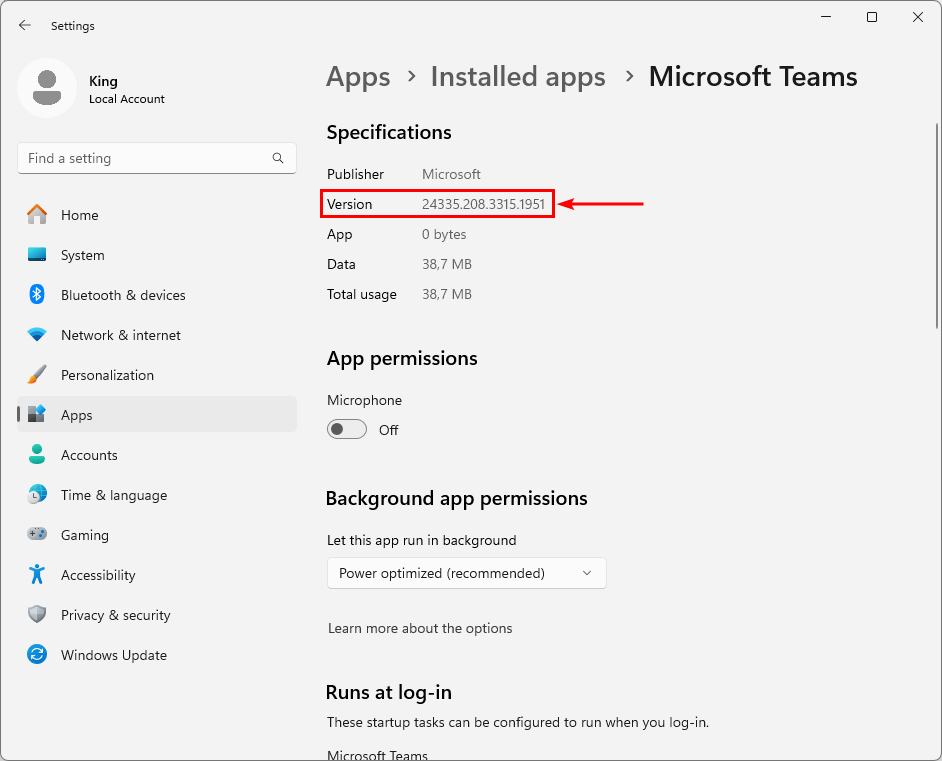This screenshot has width=942, height=761.
Task: Select the Network & internet Wi-Fi icon
Action: [x=37, y=335]
